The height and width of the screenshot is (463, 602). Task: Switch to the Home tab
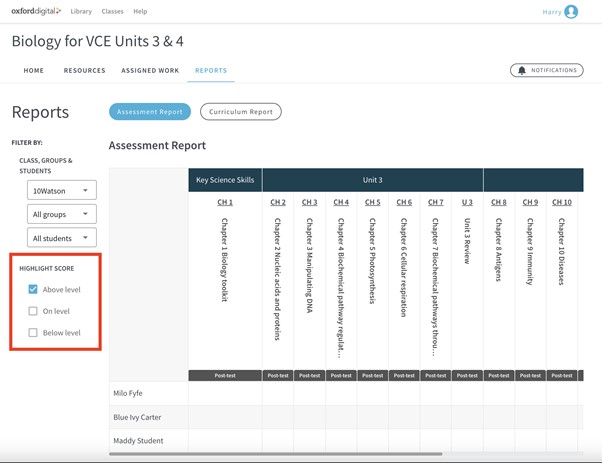34,71
